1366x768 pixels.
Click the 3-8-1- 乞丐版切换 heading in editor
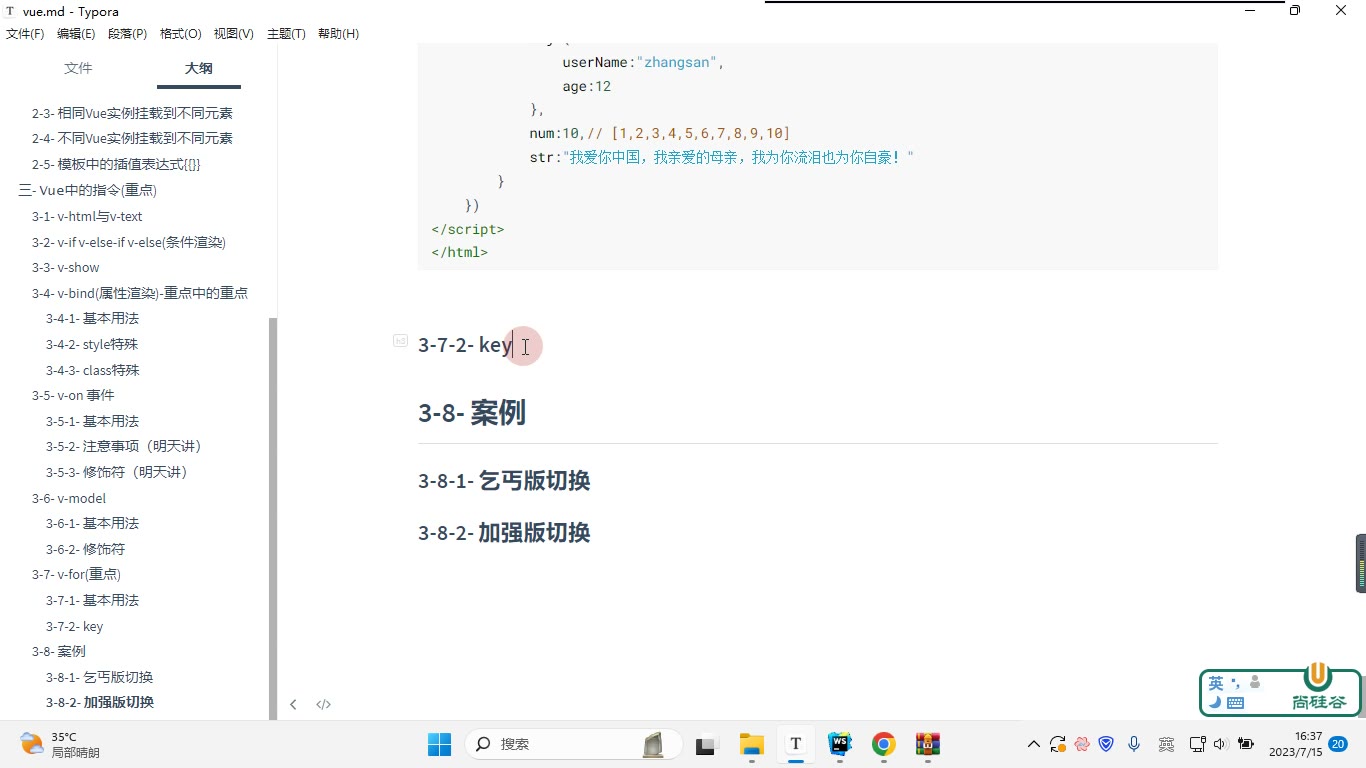504,481
